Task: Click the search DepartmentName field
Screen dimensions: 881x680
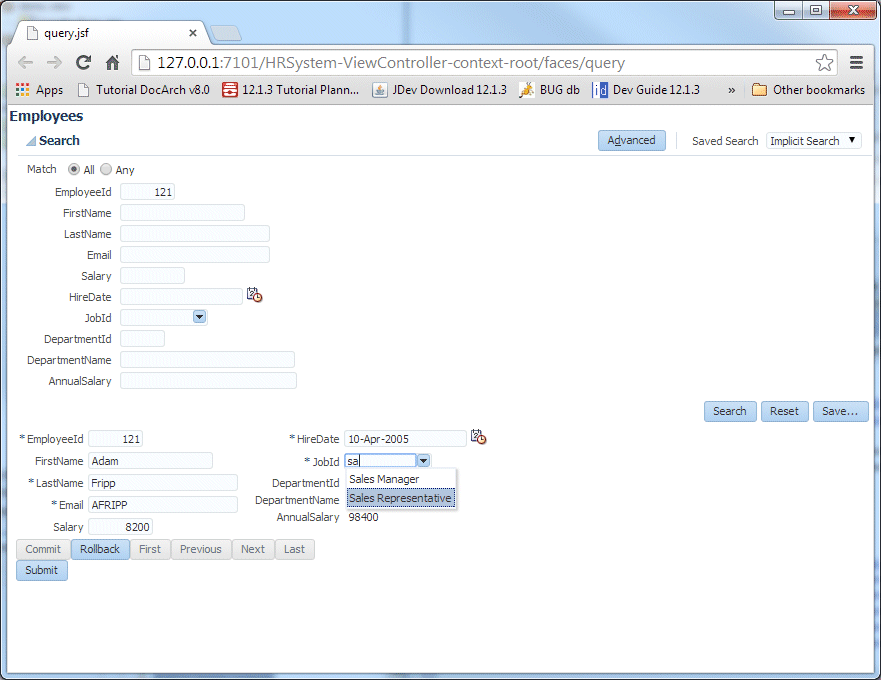Action: 207,360
